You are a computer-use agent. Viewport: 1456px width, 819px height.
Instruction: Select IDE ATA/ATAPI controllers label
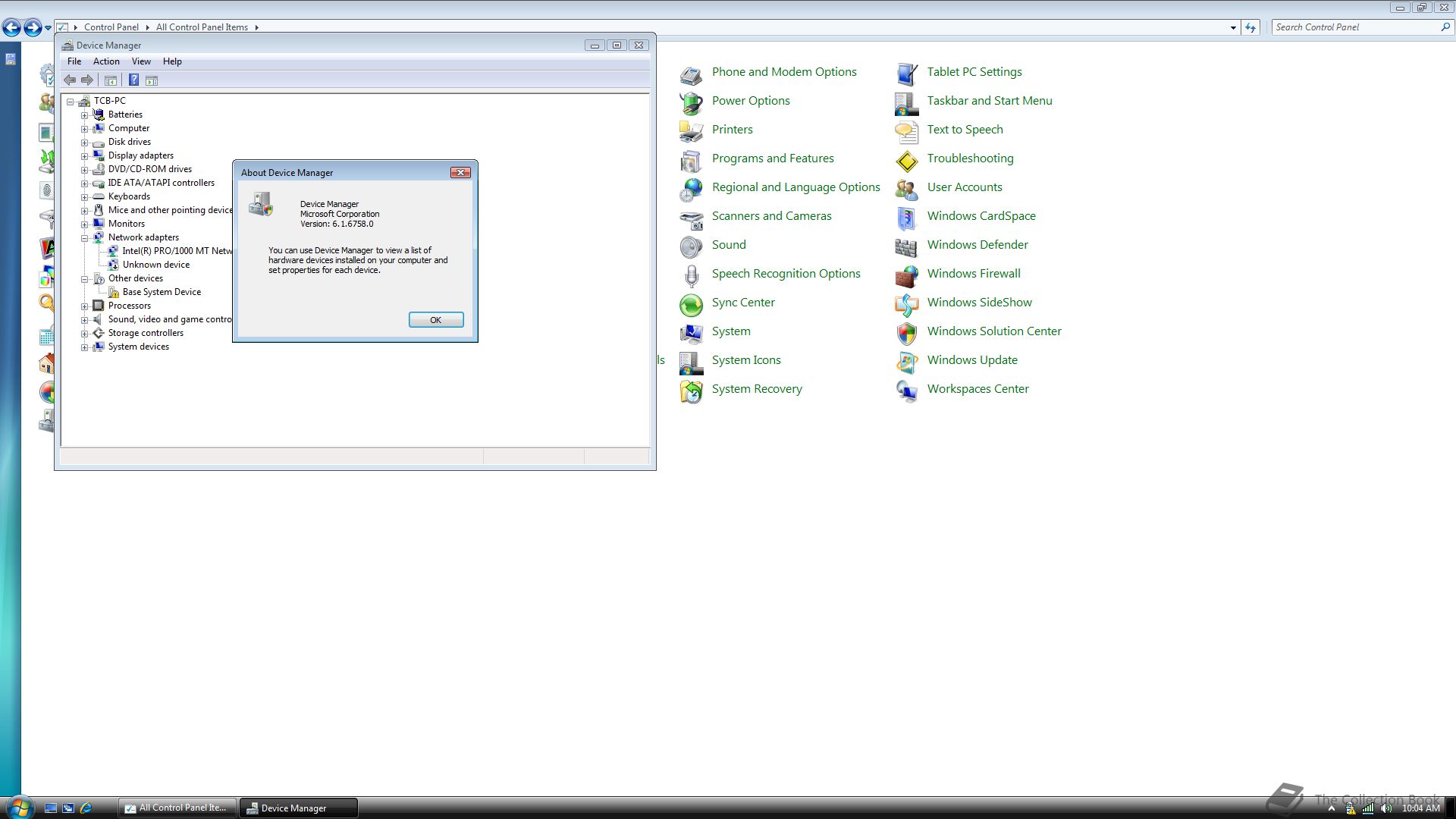[161, 183]
